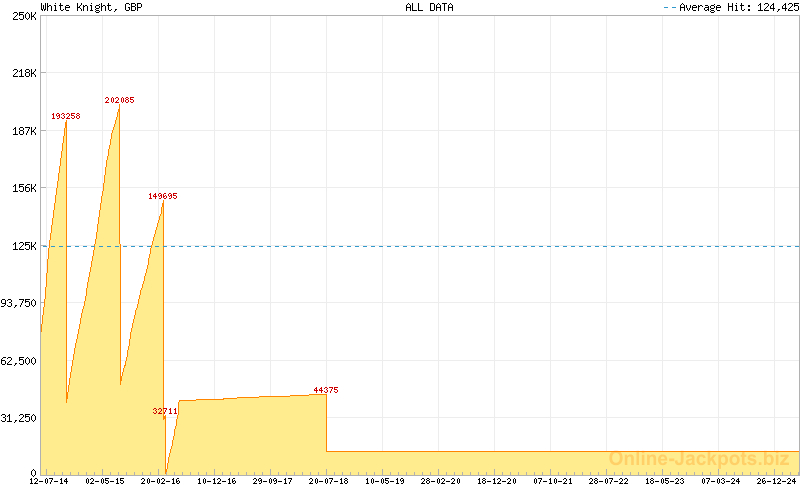The width and height of the screenshot is (800, 490).
Task: Click the 18-05-23 date label
Action: coord(664,481)
